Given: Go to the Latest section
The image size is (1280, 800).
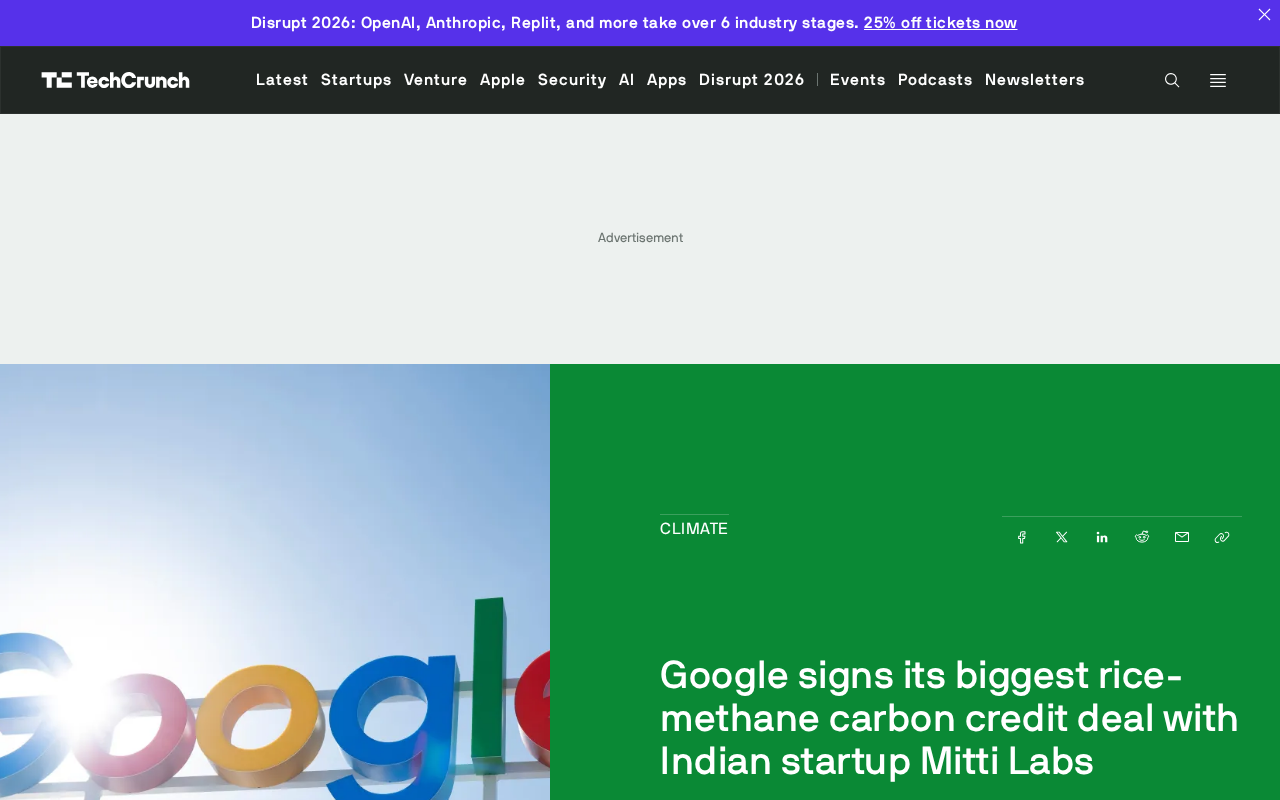Looking at the screenshot, I should (x=282, y=80).
